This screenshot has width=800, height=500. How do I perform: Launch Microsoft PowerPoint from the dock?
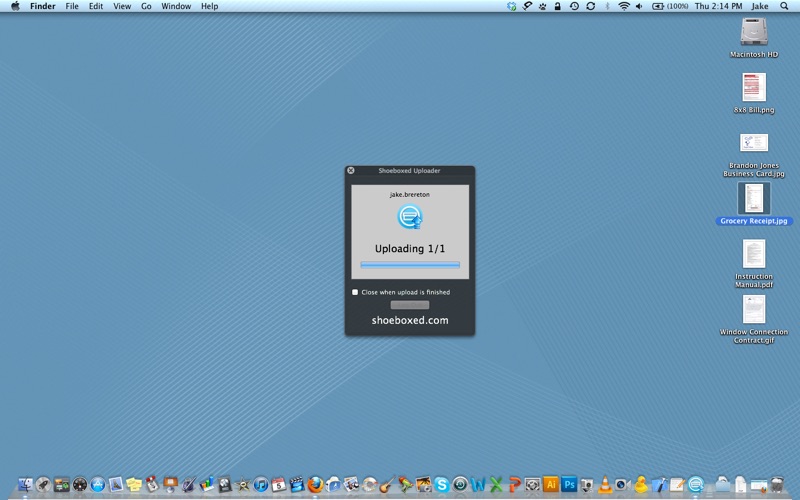pos(514,484)
